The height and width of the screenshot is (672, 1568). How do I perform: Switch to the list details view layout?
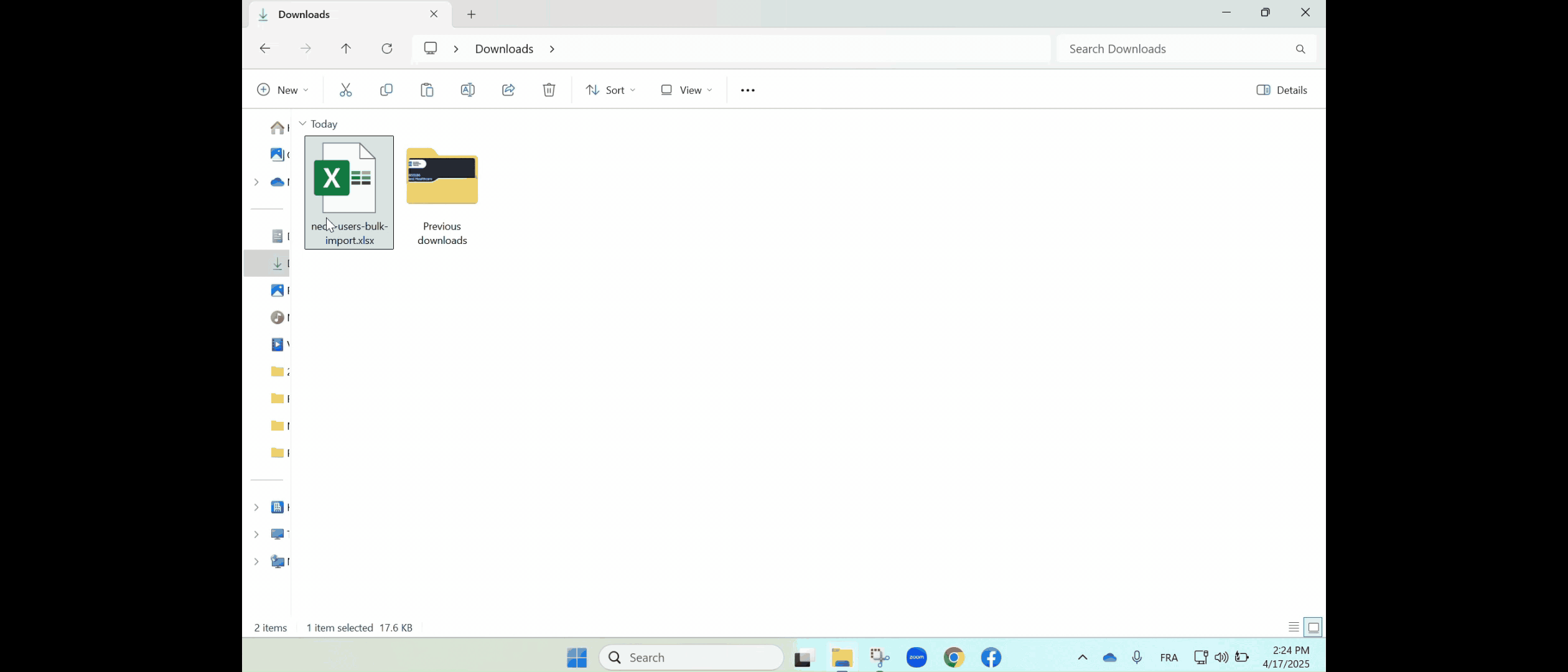tap(1294, 627)
